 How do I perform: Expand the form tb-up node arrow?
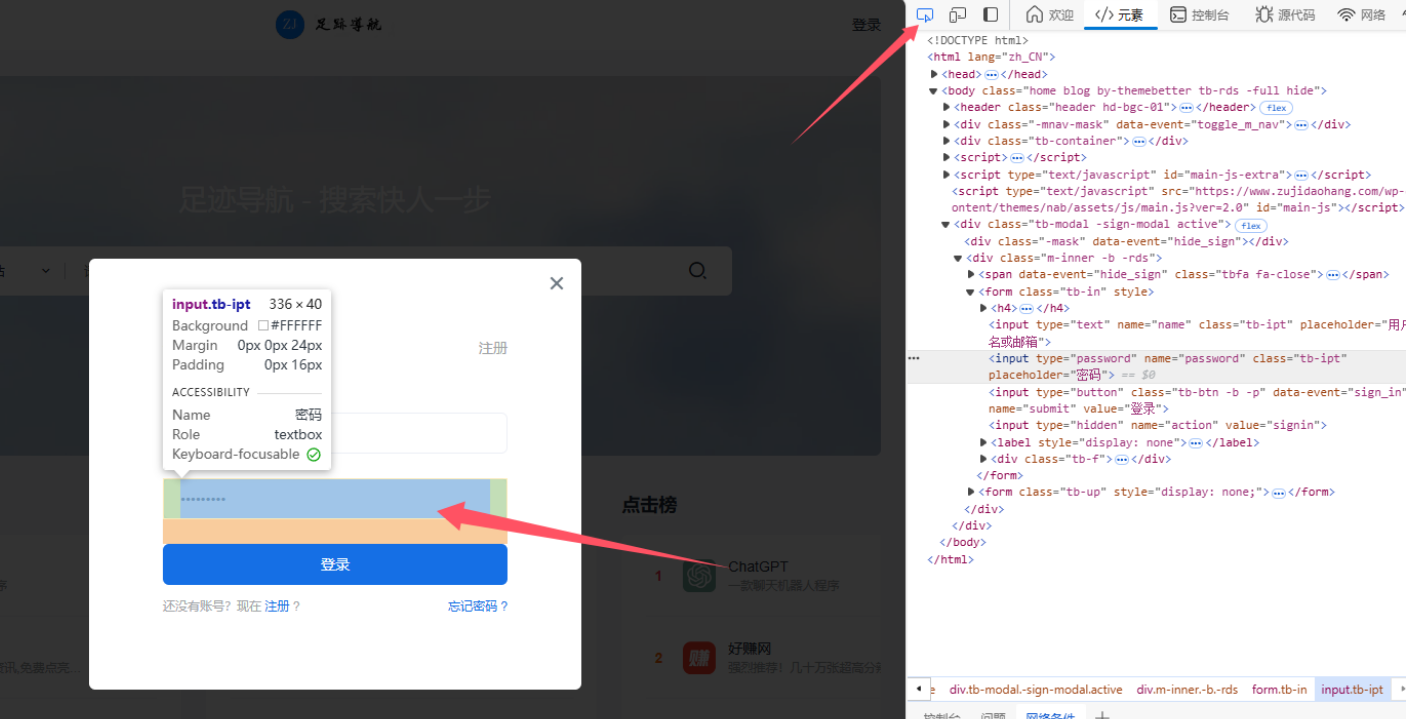972,492
